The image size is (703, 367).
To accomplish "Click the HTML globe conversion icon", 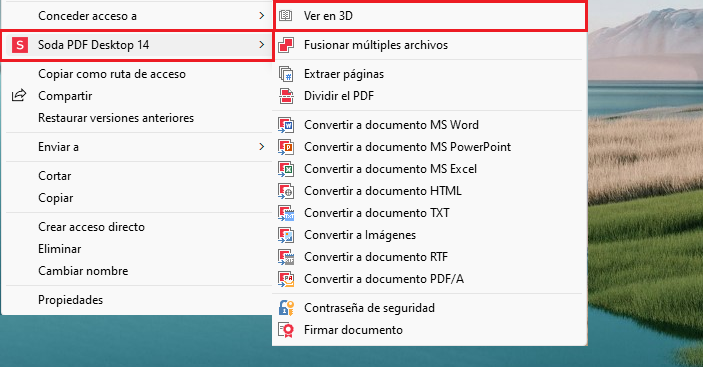I will click(286, 191).
